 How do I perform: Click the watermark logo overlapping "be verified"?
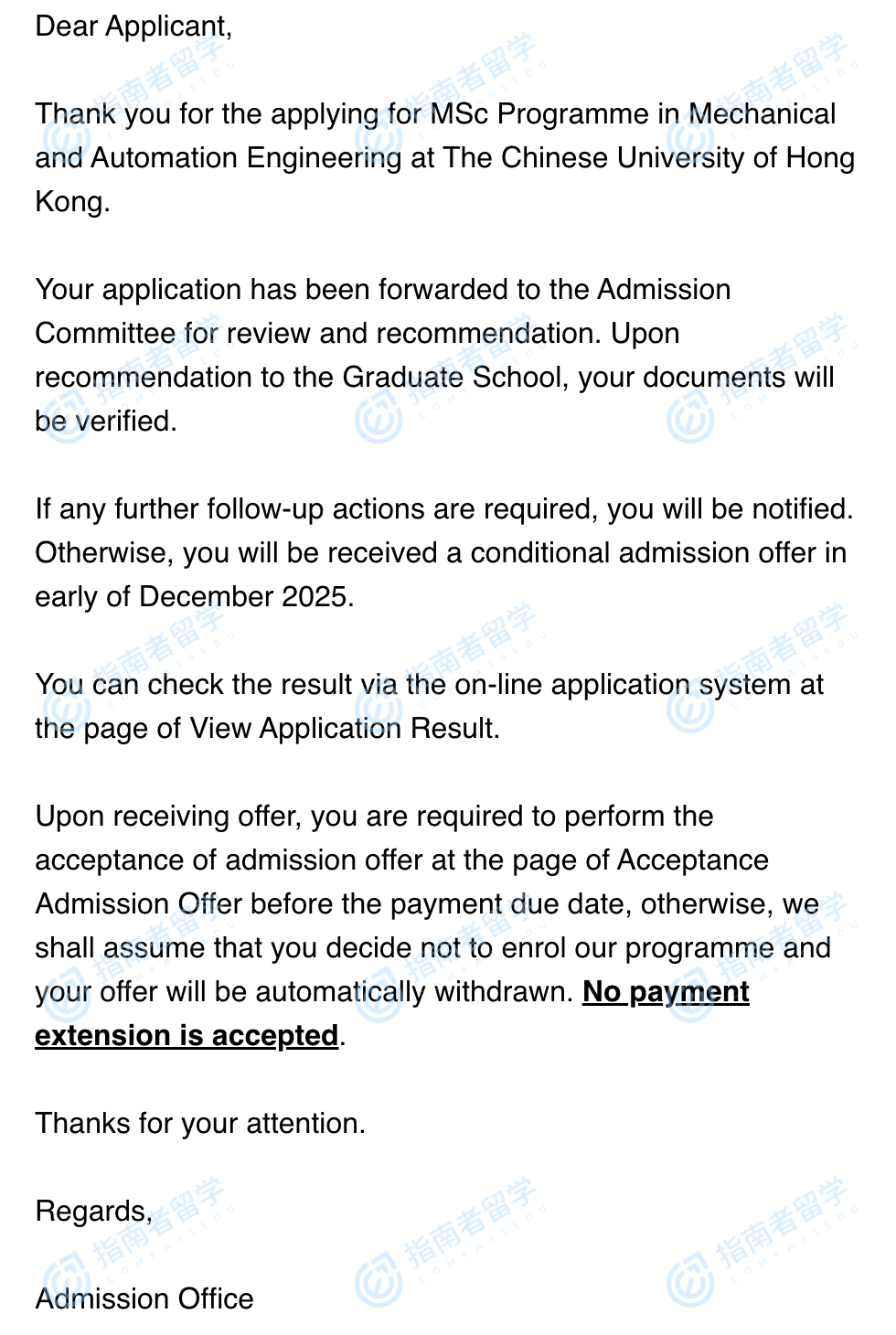(x=64, y=420)
